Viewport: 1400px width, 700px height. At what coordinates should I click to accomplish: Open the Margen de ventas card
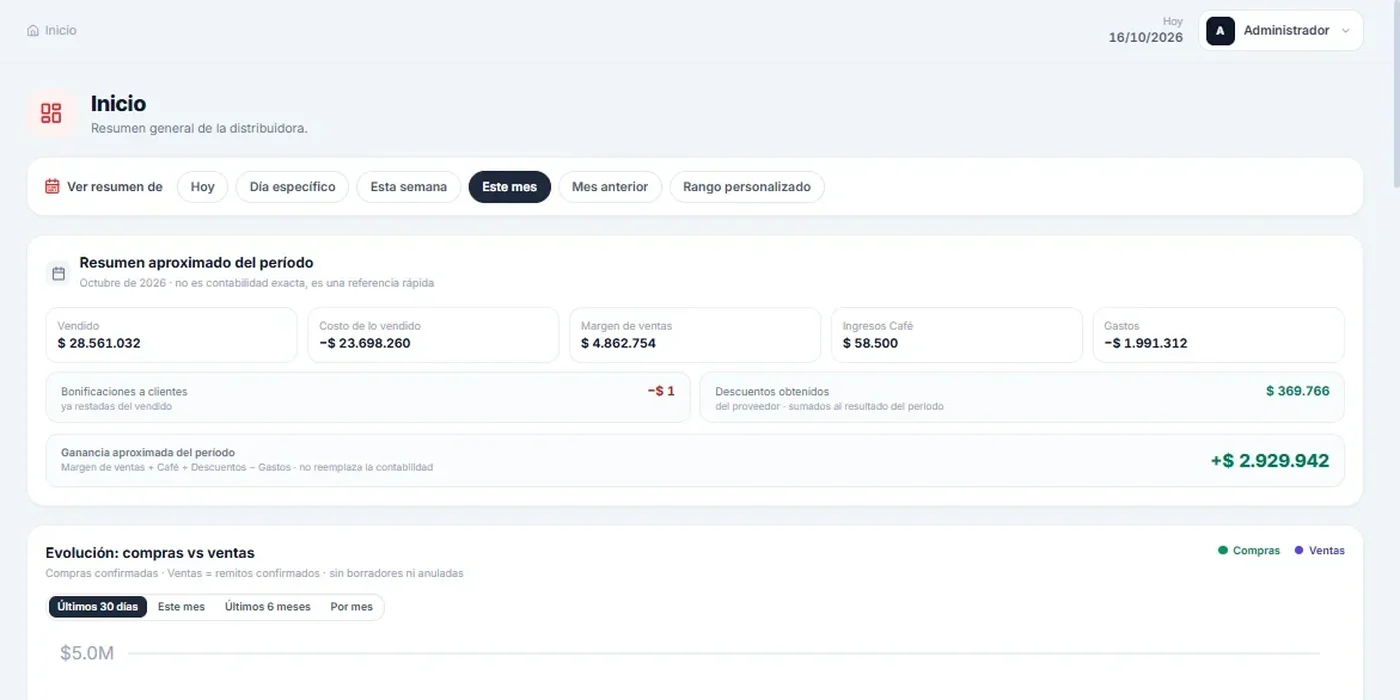[695, 335]
